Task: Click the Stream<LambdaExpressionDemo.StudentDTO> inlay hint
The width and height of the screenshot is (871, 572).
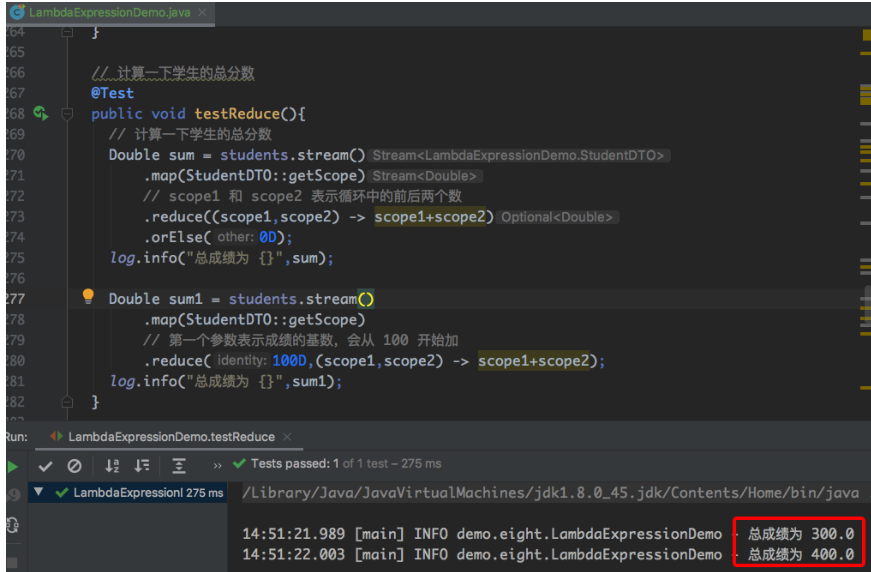Action: pos(518,155)
